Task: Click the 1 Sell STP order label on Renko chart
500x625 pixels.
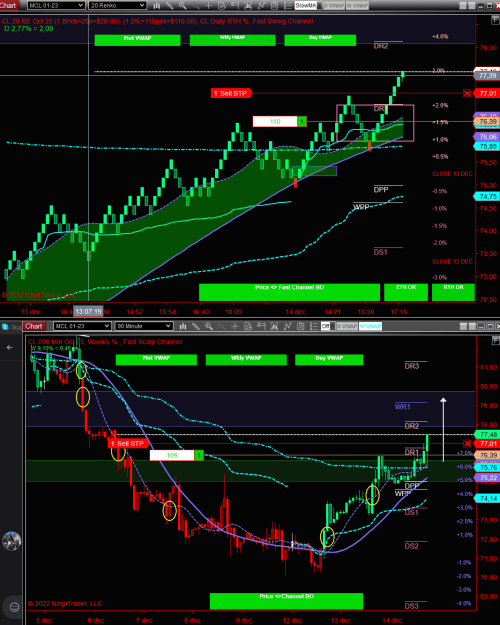Action: point(231,93)
